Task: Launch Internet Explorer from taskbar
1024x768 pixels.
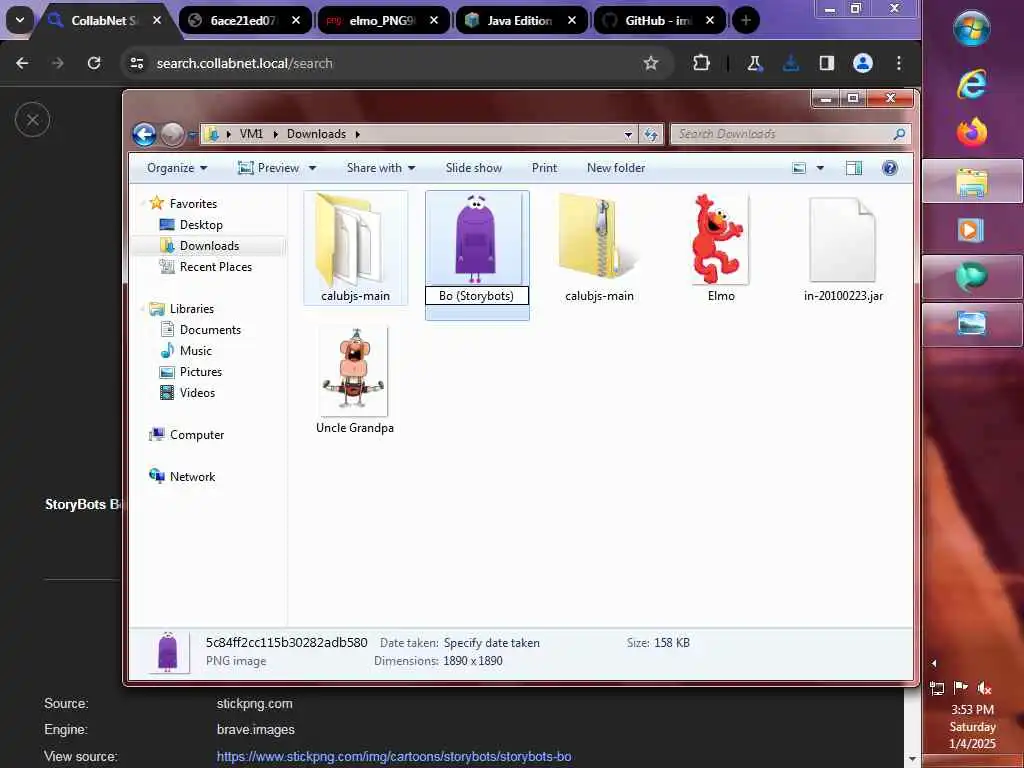Action: [971, 84]
